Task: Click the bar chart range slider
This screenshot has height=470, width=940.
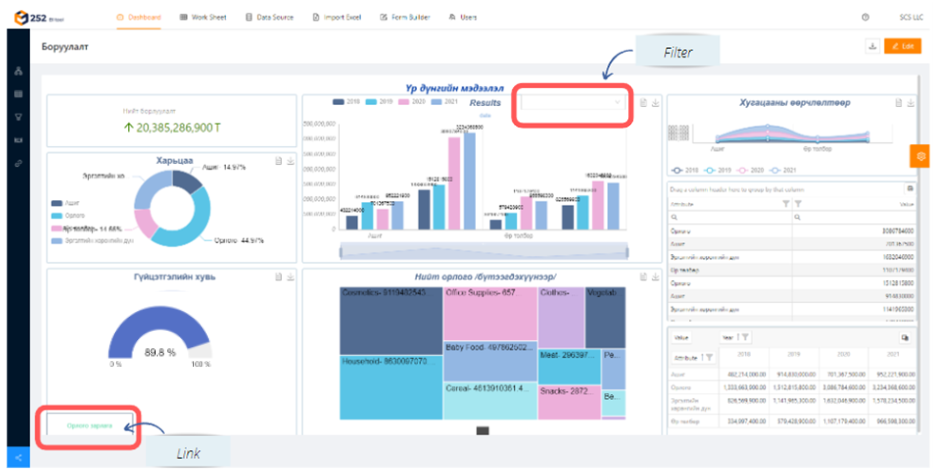Action: tap(482, 250)
